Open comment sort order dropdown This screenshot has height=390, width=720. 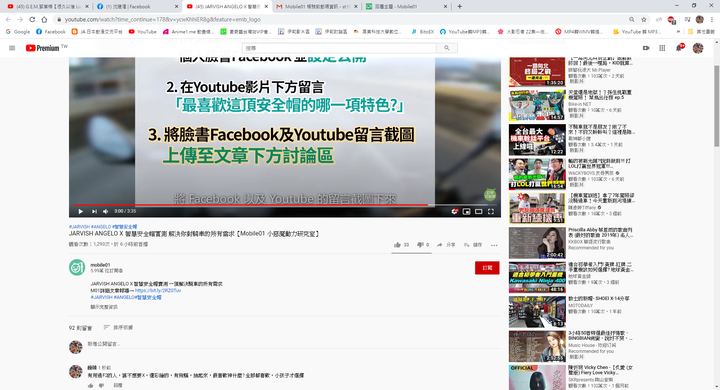(118, 328)
